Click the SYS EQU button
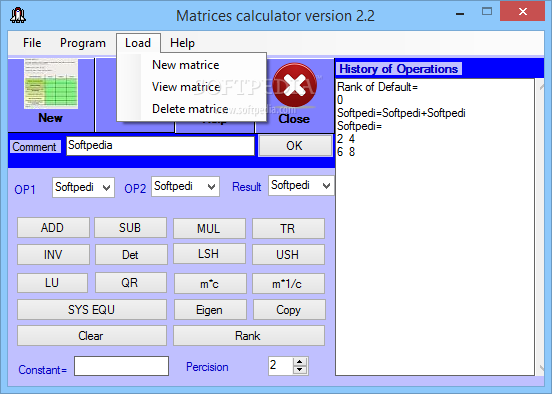 tap(92, 309)
